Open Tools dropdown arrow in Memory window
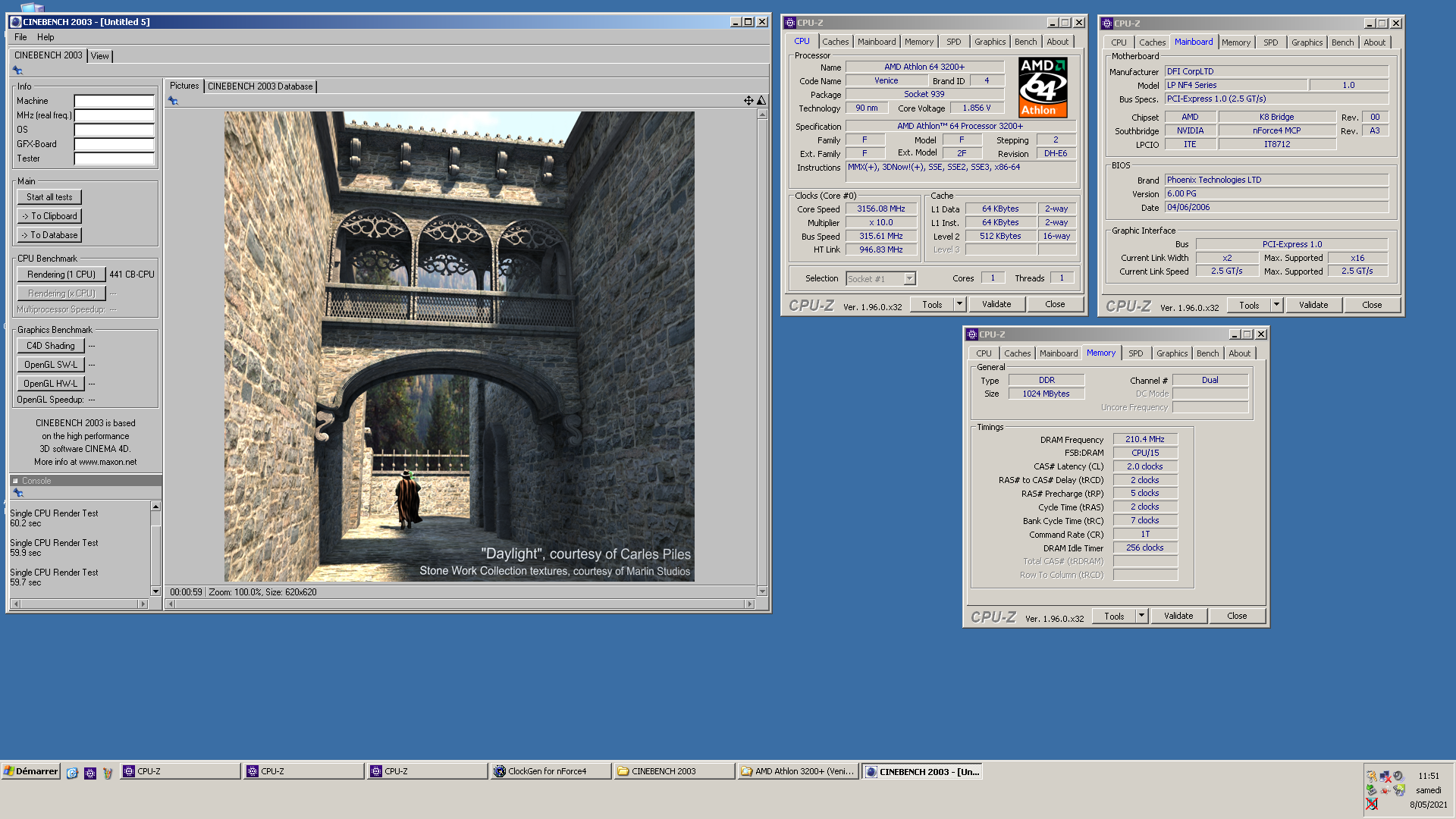Screen dimensions: 1456x819 pos(1141,616)
